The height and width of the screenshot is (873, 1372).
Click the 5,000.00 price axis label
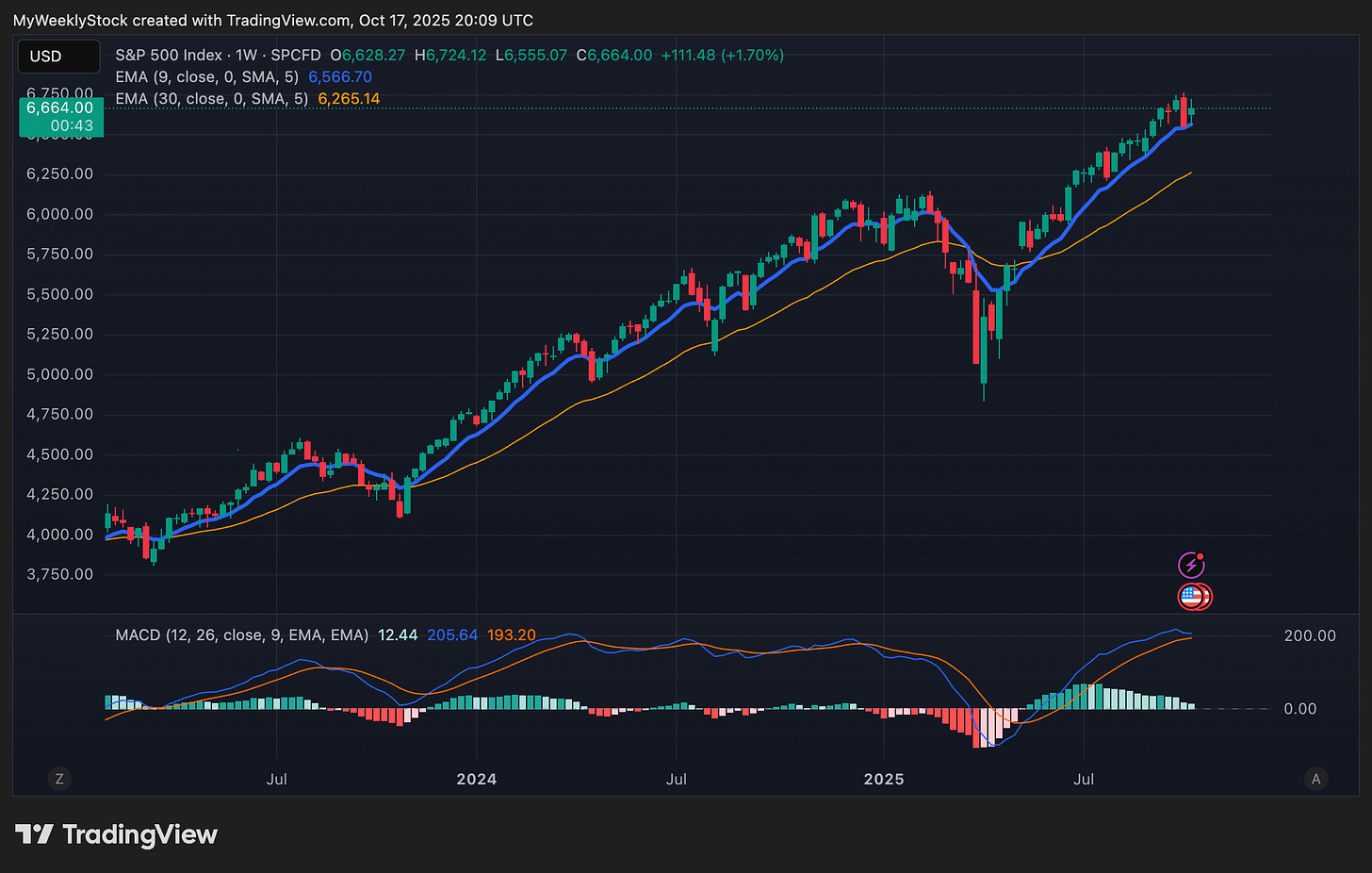(x=59, y=374)
